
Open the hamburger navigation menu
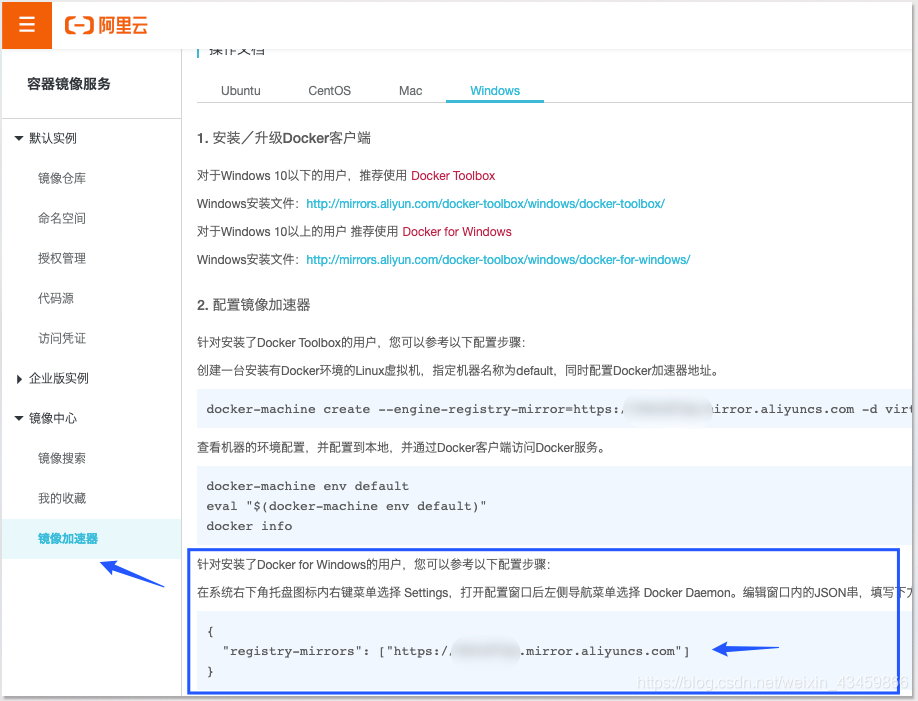tap(25, 25)
